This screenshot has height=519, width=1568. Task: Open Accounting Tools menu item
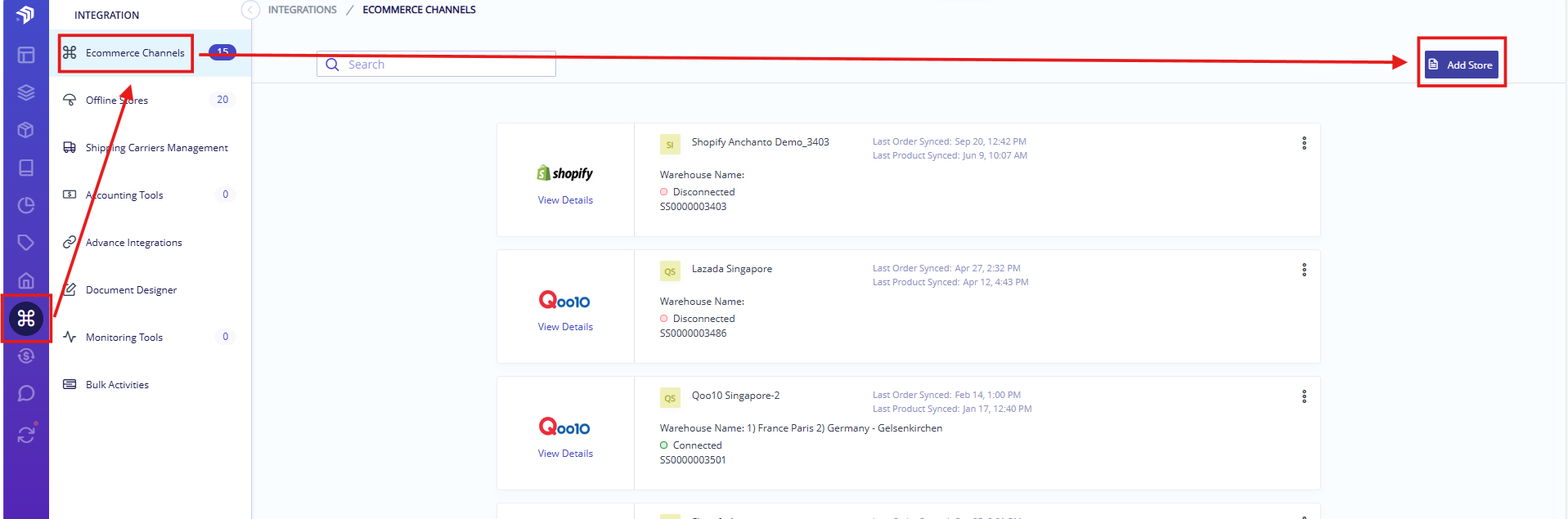(151, 195)
